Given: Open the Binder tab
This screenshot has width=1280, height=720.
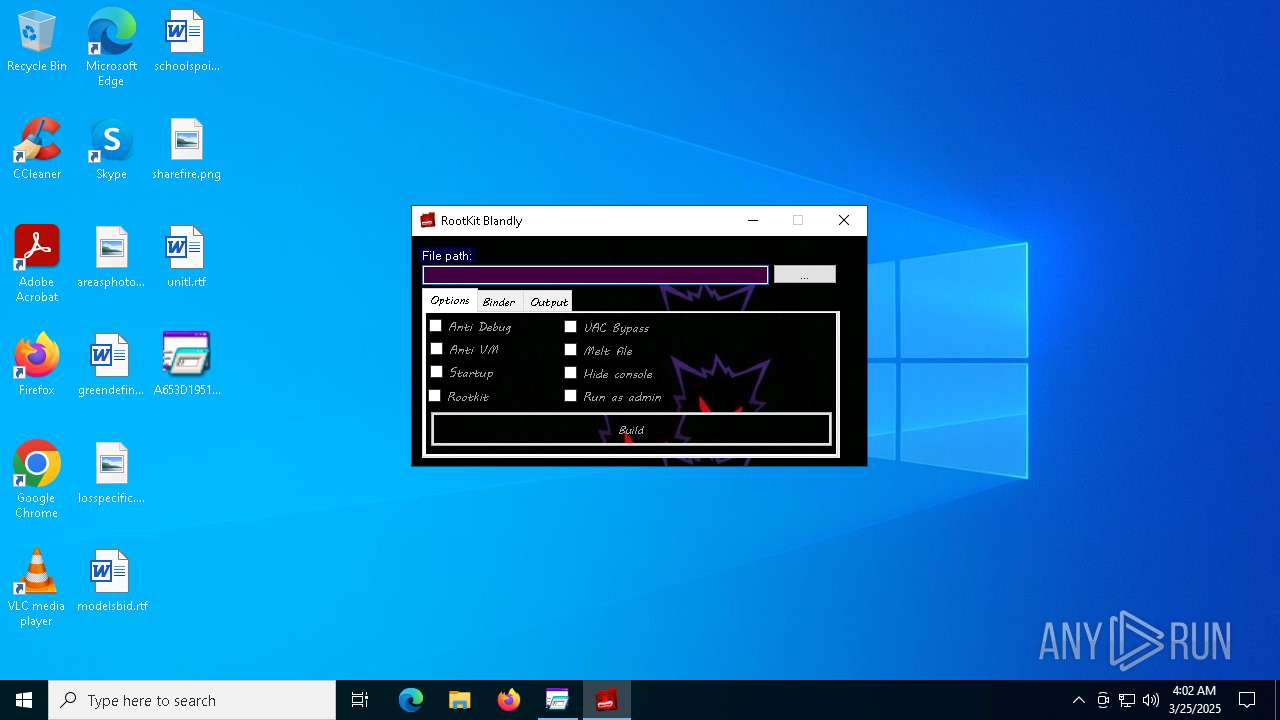Looking at the screenshot, I should click(x=499, y=302).
